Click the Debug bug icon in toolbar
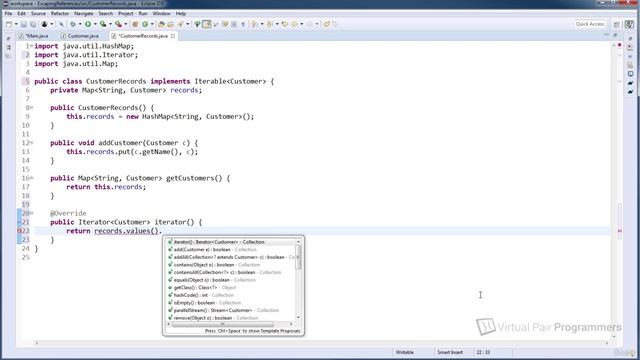 click(x=73, y=24)
